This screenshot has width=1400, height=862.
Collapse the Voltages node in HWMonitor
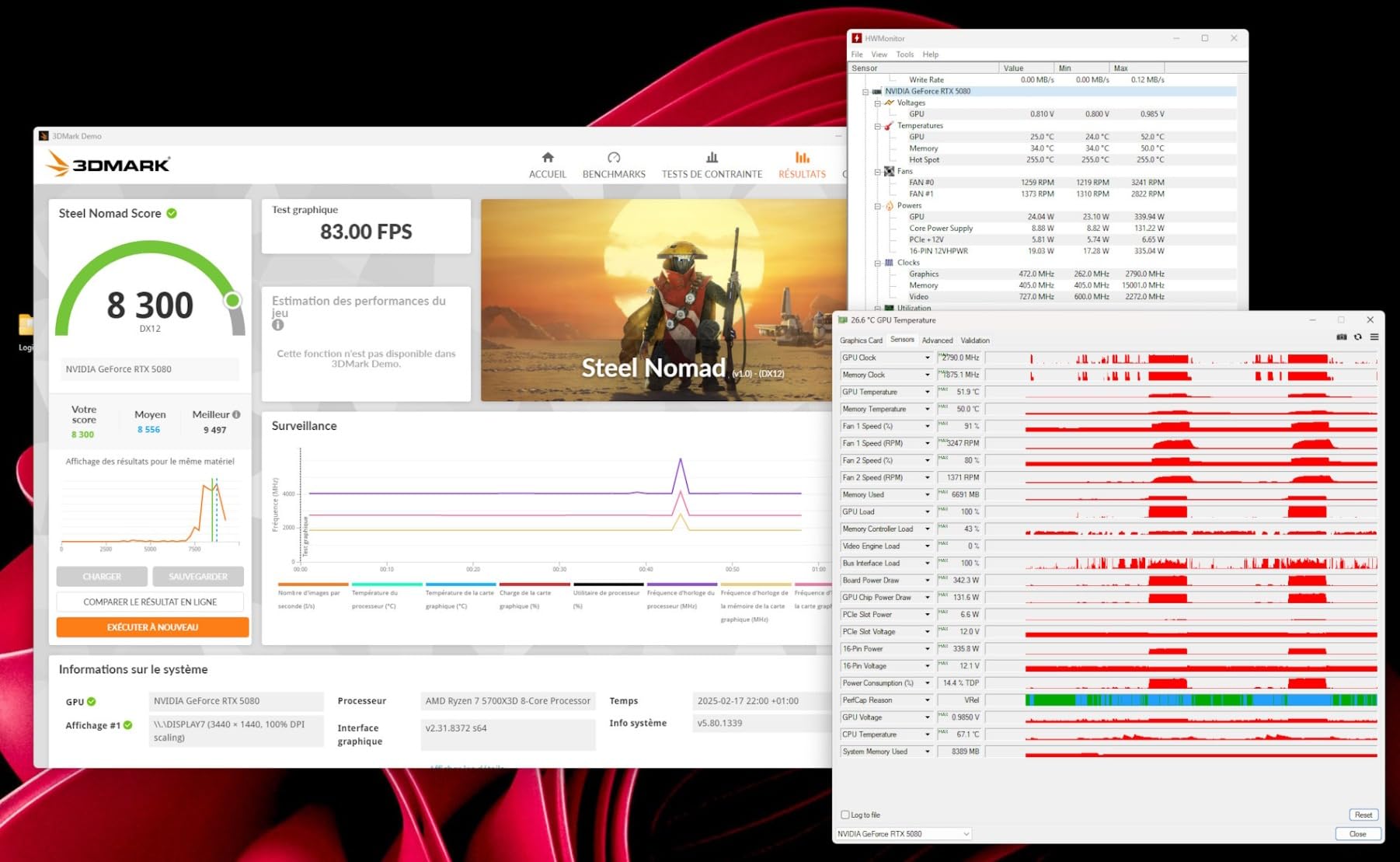(x=877, y=103)
